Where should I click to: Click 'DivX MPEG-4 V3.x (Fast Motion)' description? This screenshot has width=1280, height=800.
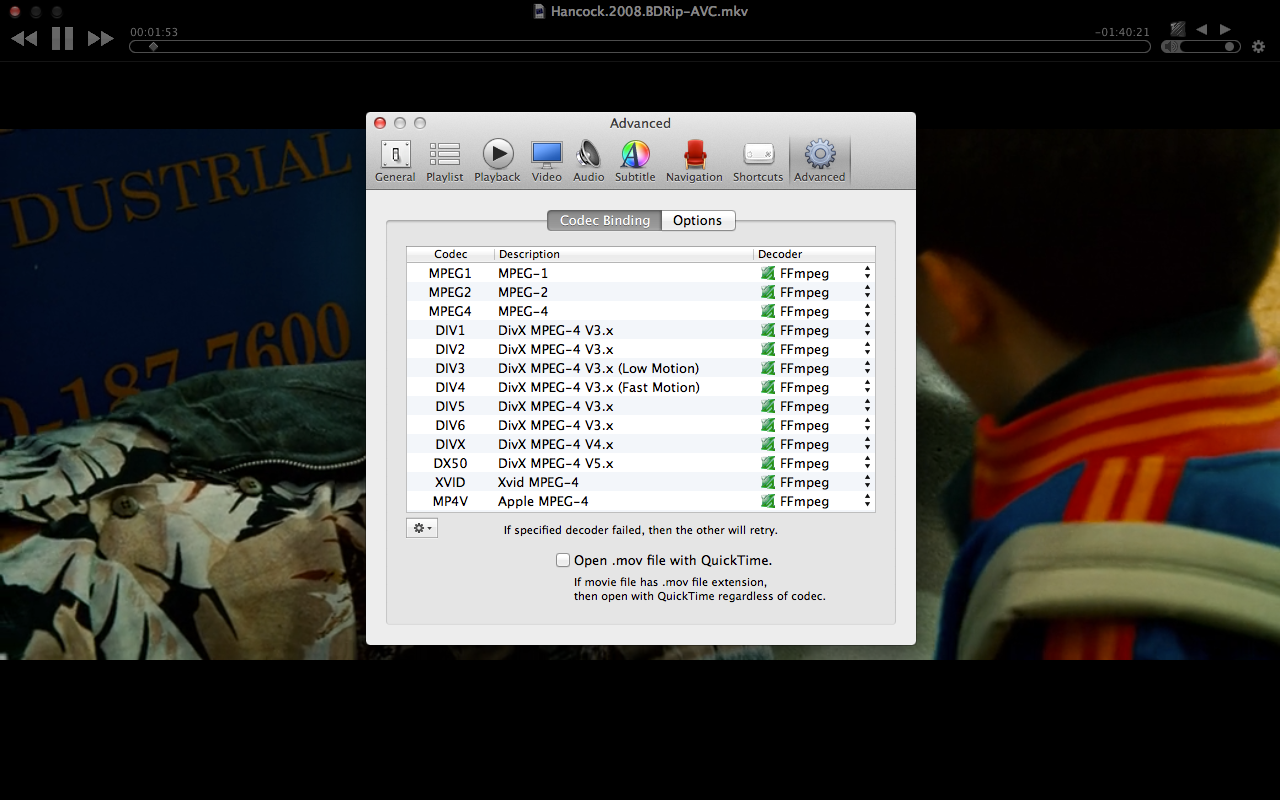point(598,387)
